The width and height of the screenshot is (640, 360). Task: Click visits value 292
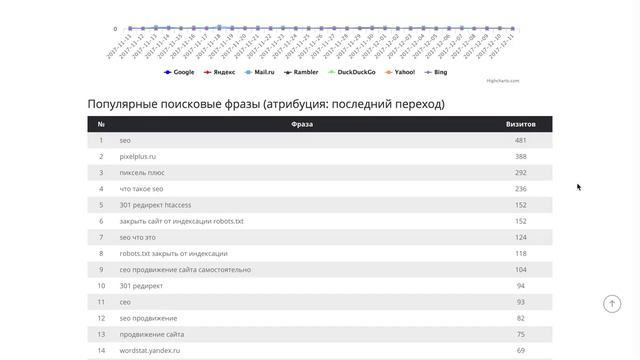(x=520, y=173)
